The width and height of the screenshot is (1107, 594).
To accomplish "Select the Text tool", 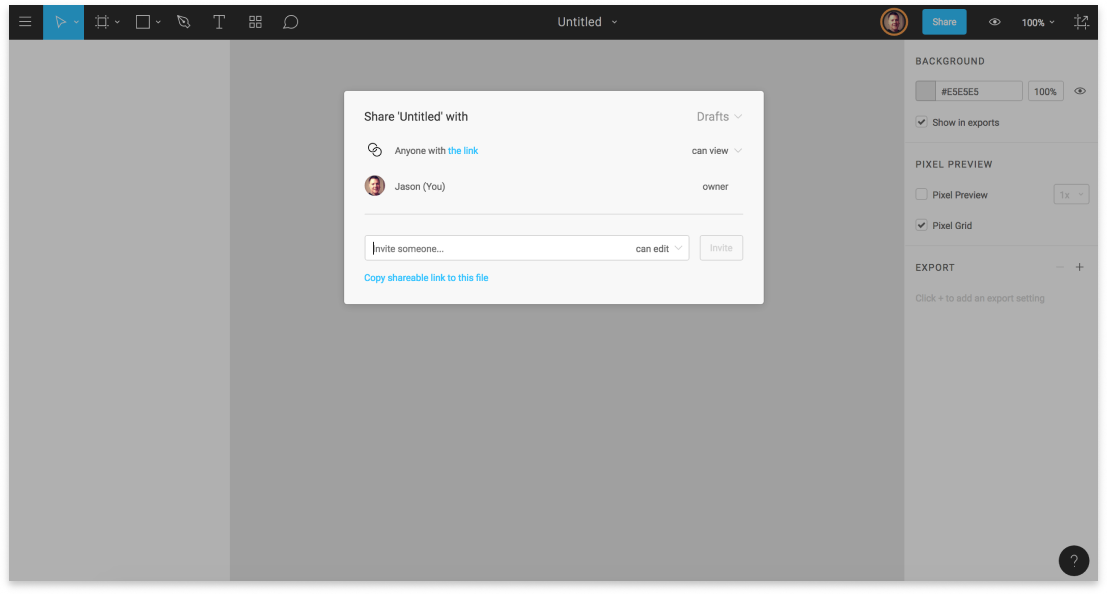I will 219,22.
